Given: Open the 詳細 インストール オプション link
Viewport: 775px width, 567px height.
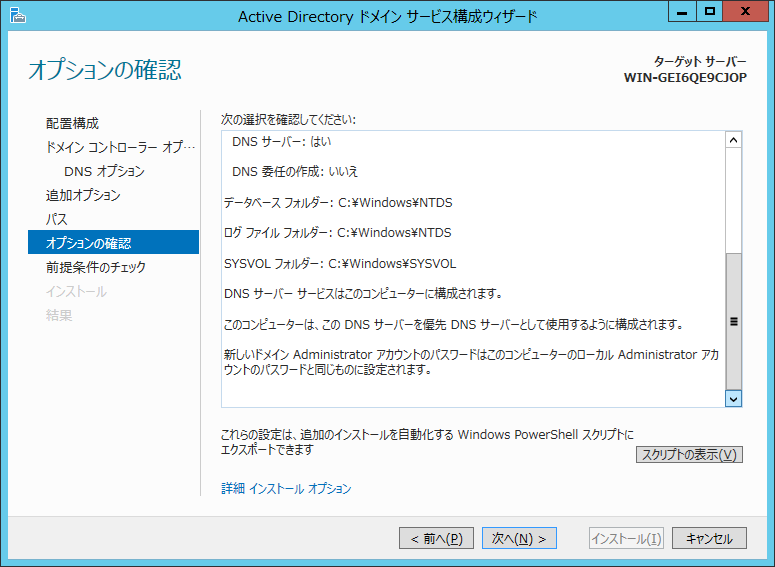Looking at the screenshot, I should 286,489.
